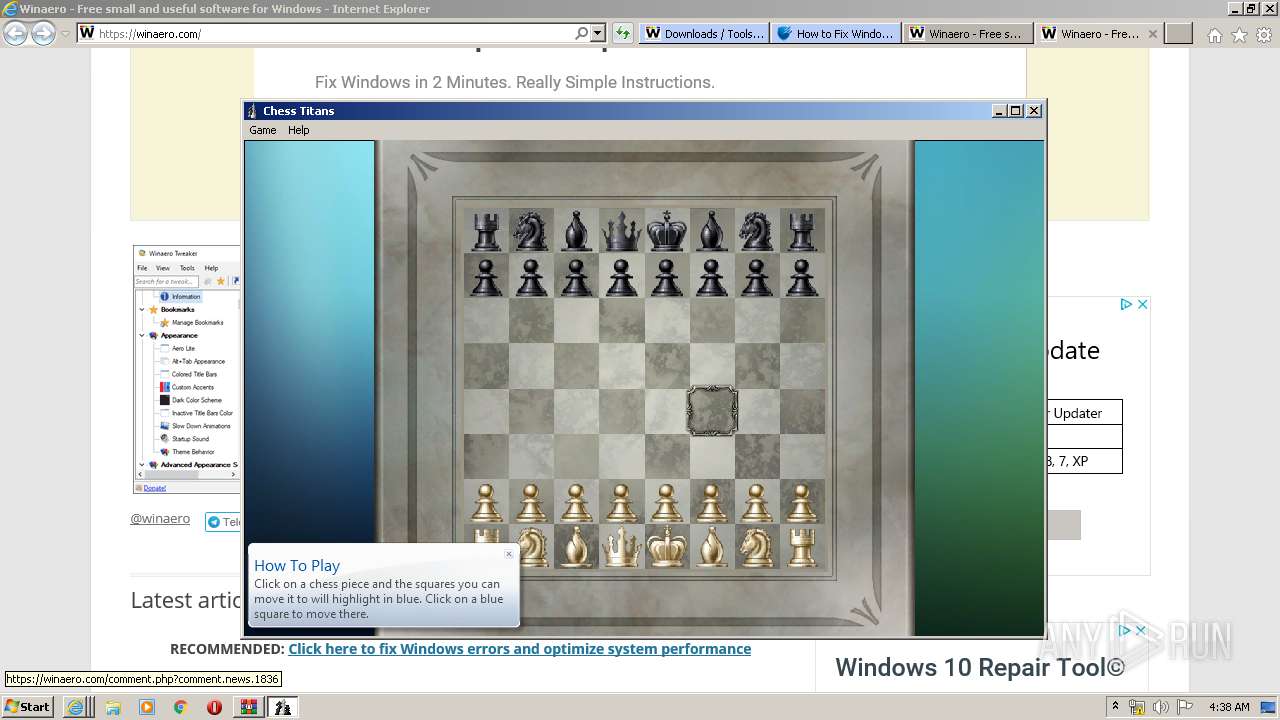Open the network status tray icon
The width and height of the screenshot is (1280, 720).
tap(1137, 707)
